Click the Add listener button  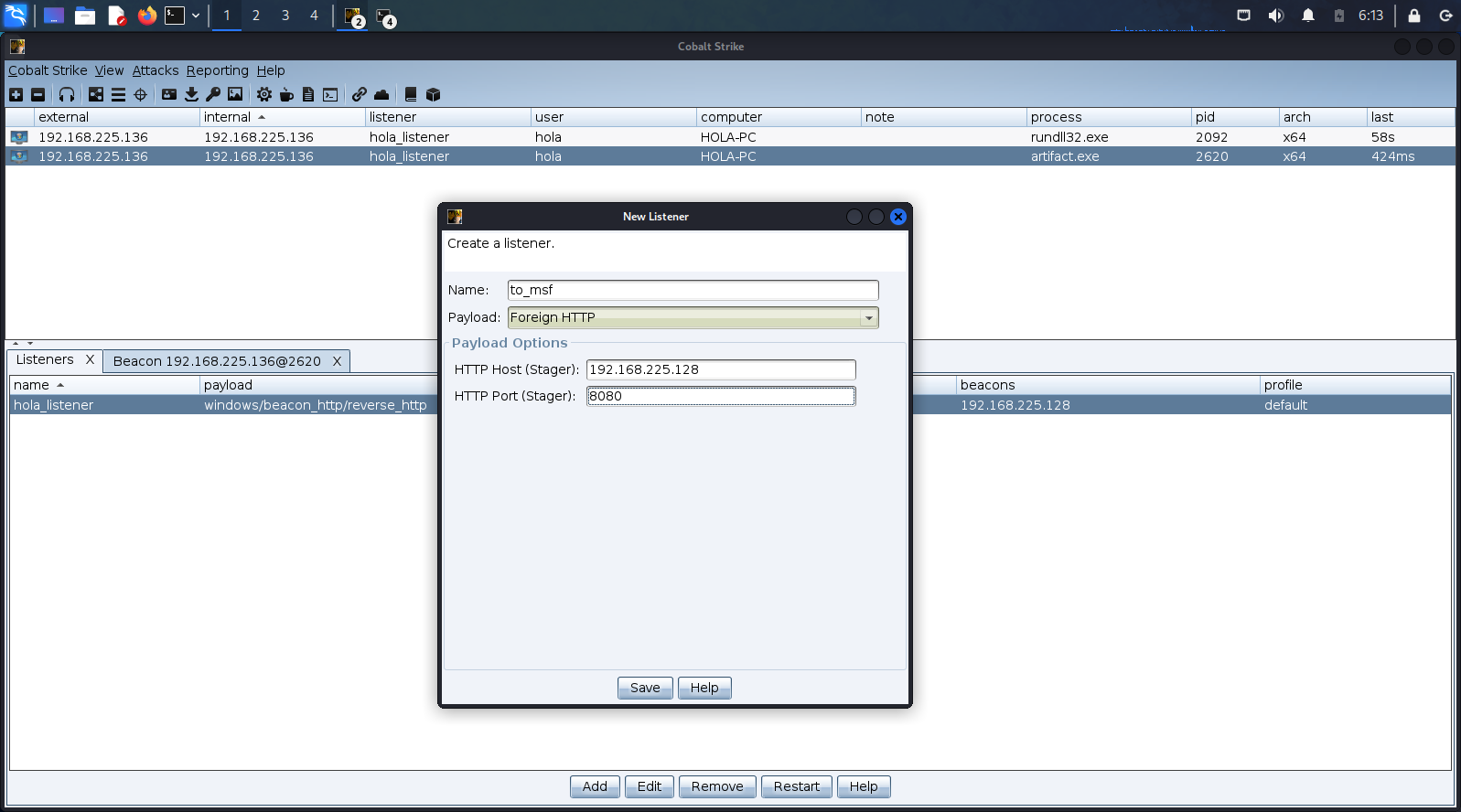pos(595,786)
